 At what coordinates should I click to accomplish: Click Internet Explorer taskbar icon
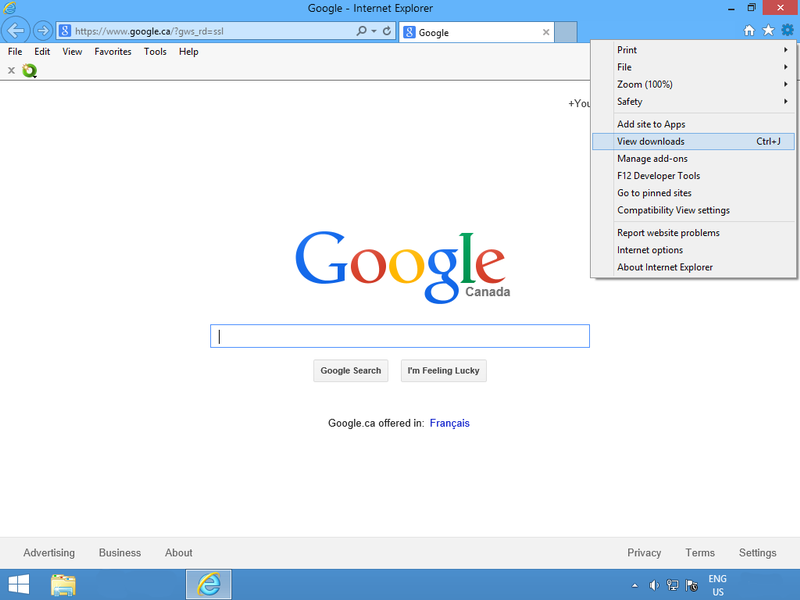pos(209,584)
